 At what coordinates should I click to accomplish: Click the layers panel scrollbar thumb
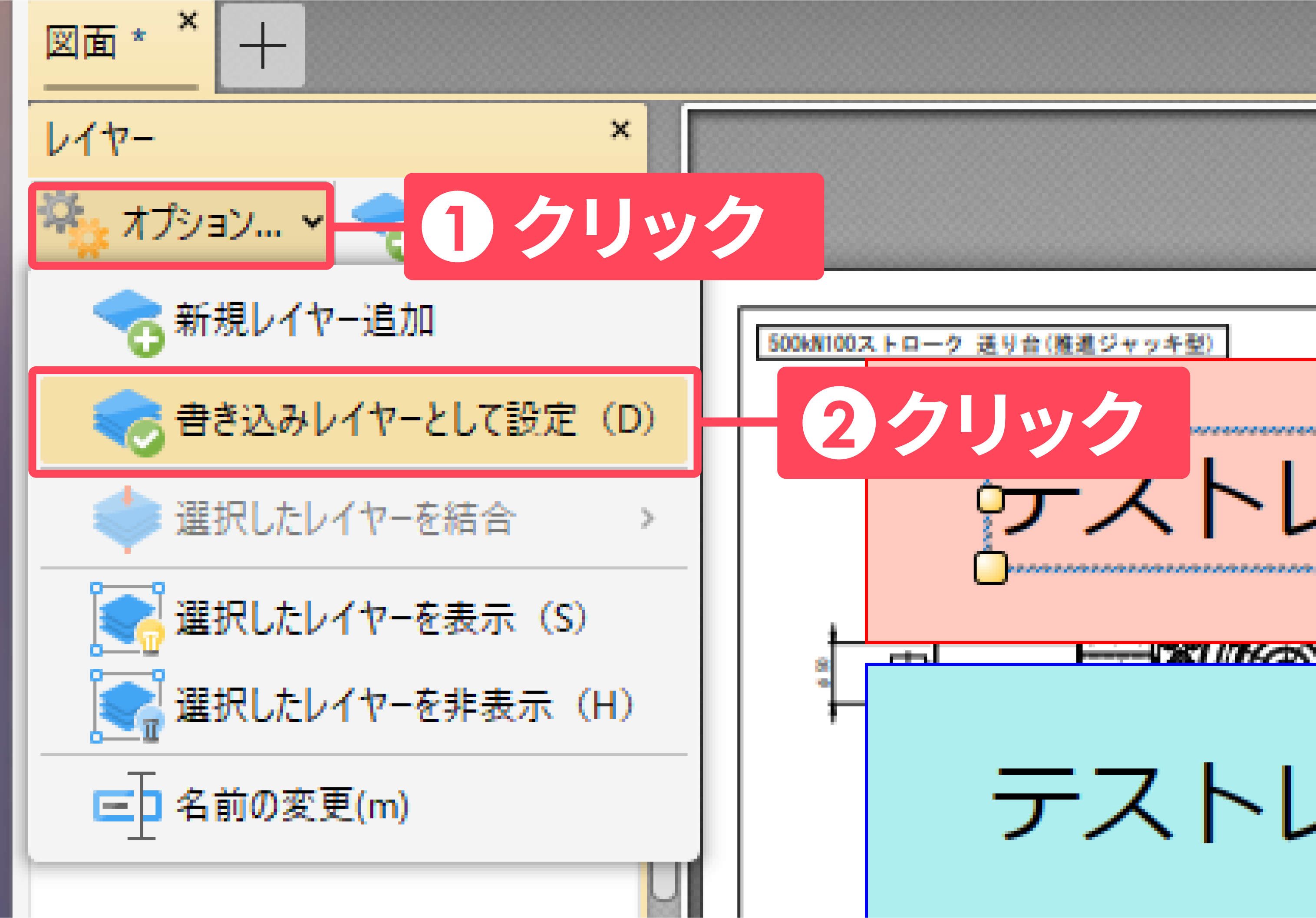tap(664, 882)
